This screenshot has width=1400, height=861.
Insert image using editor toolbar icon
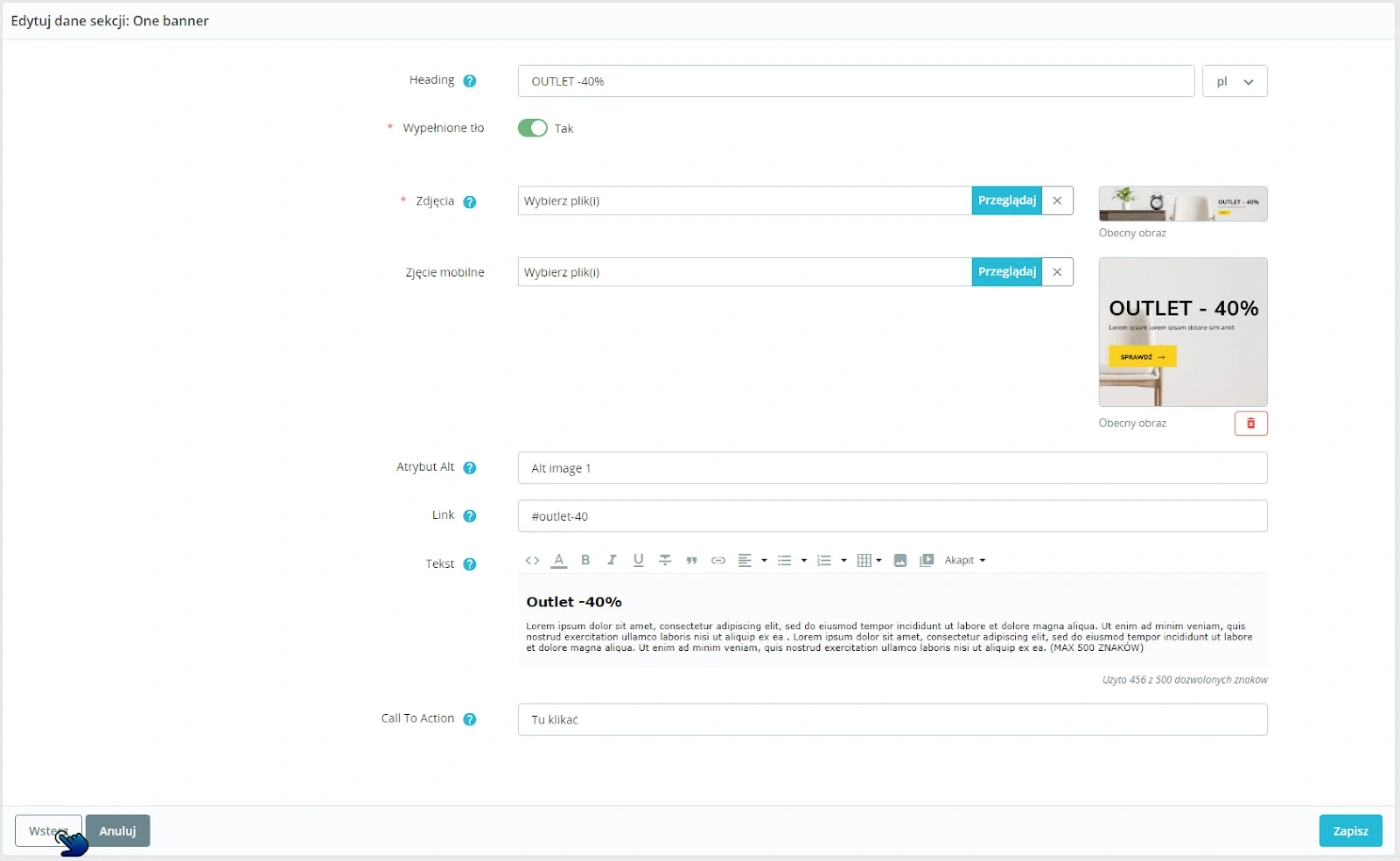coord(899,560)
